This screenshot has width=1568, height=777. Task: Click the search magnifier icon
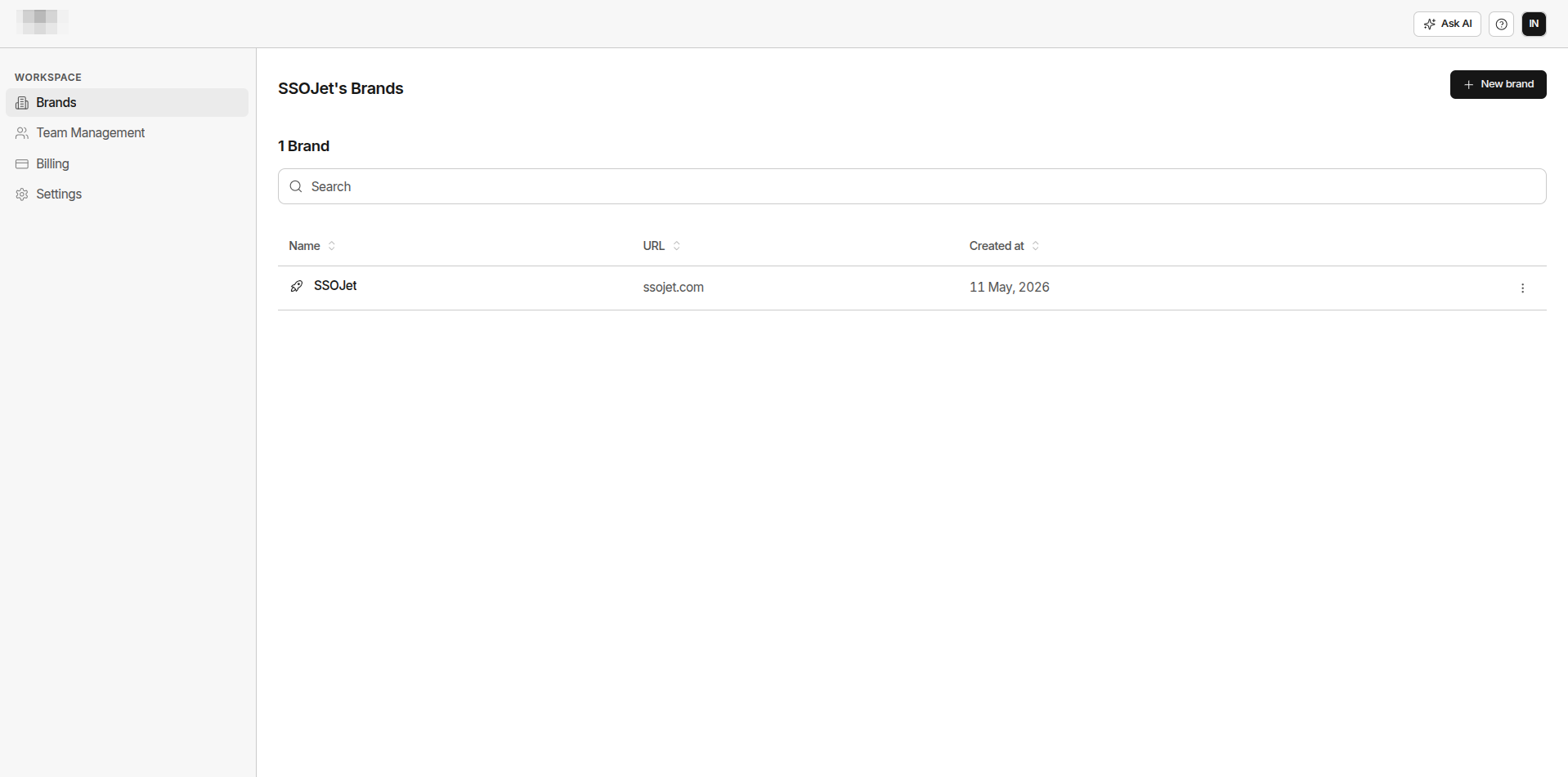click(296, 186)
